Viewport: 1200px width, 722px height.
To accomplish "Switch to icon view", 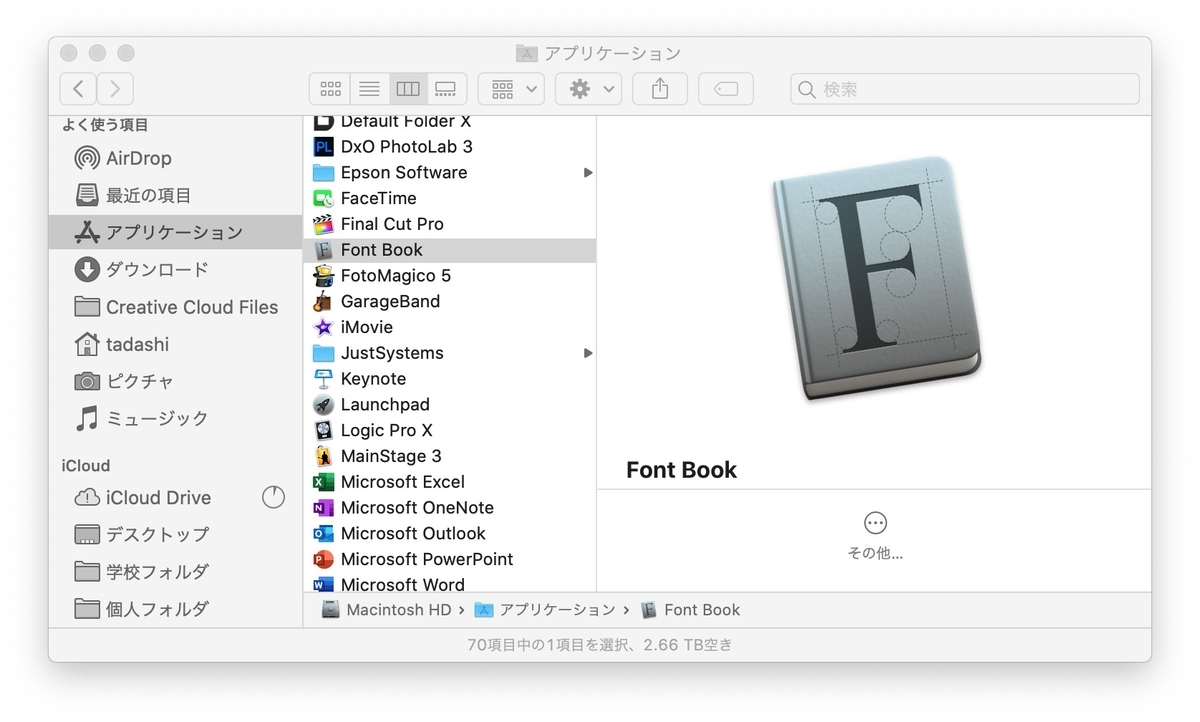I will coord(330,89).
